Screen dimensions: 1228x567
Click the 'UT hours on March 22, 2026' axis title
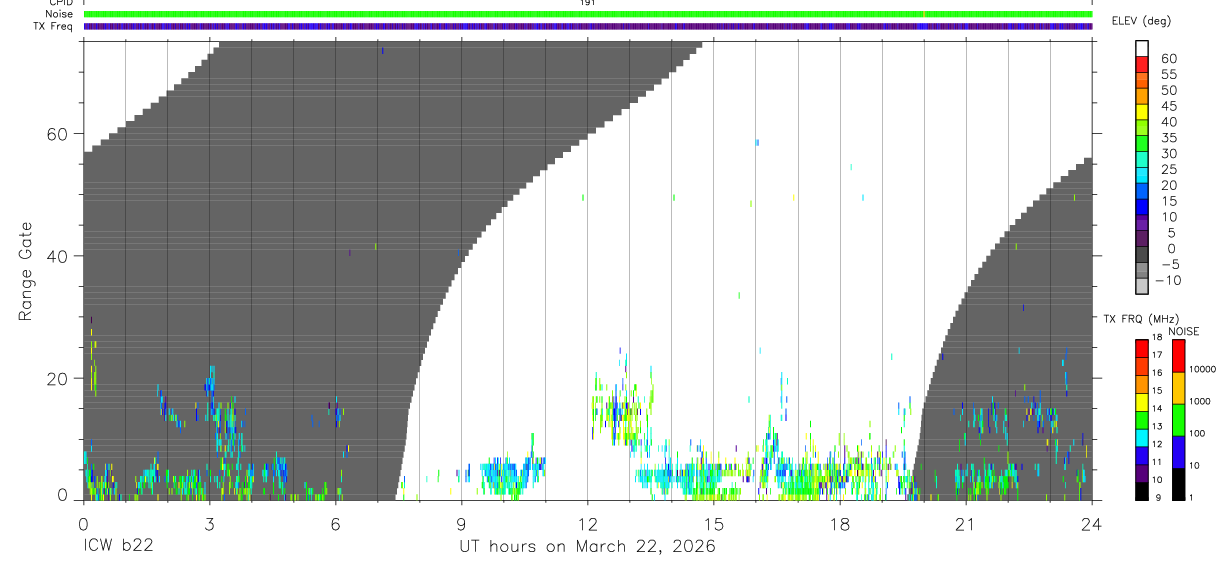pyautogui.click(x=587, y=547)
